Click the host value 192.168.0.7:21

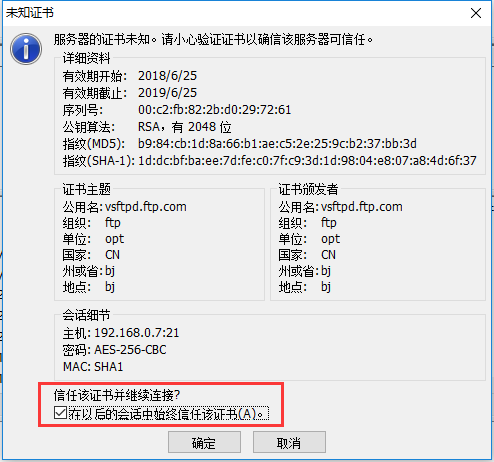(137, 333)
